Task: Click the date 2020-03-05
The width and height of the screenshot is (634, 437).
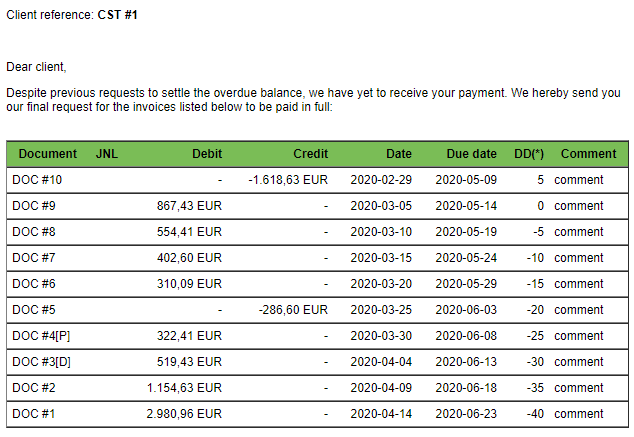Action: [x=381, y=206]
